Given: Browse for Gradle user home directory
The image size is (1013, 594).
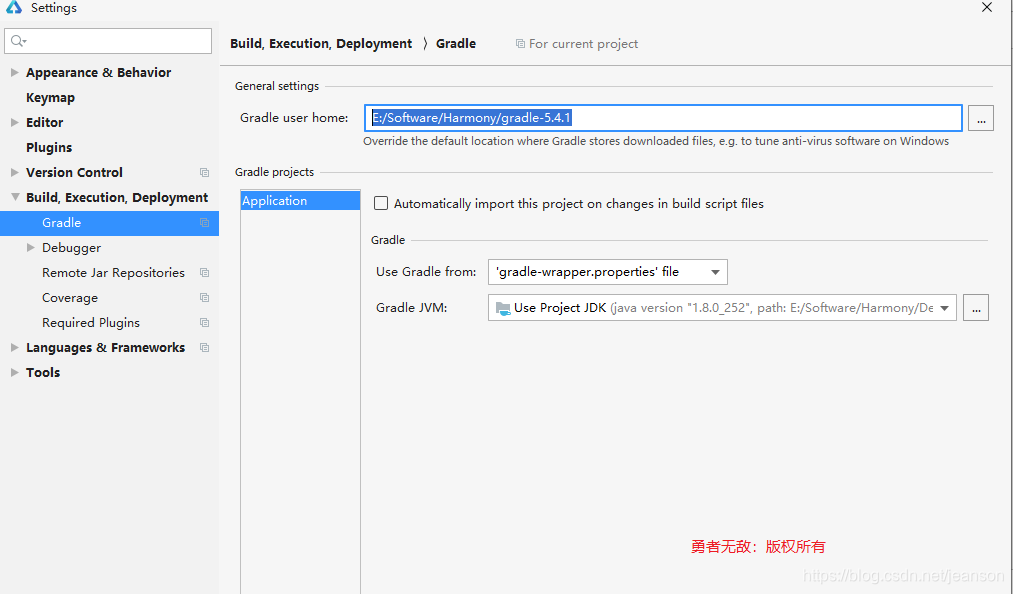Looking at the screenshot, I should click(x=981, y=118).
